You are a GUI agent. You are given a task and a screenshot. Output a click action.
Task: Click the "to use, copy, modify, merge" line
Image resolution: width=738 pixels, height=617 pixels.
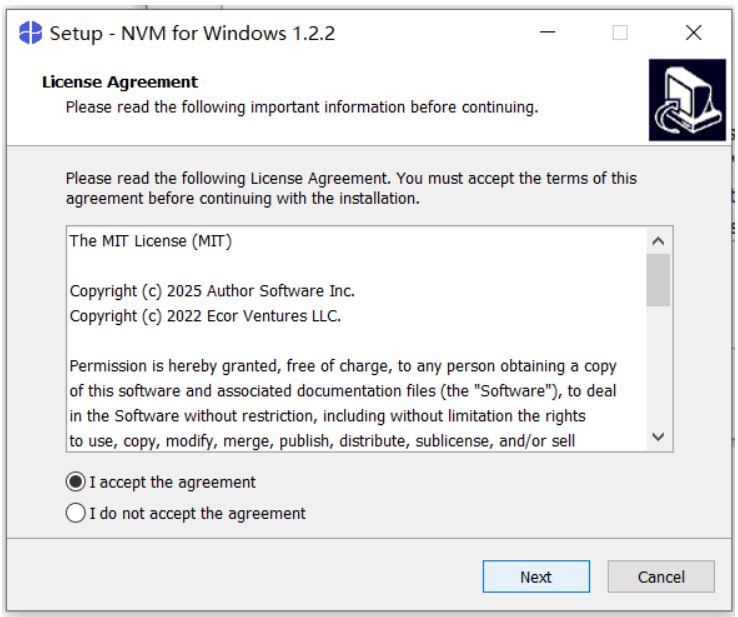pyautogui.click(x=322, y=441)
